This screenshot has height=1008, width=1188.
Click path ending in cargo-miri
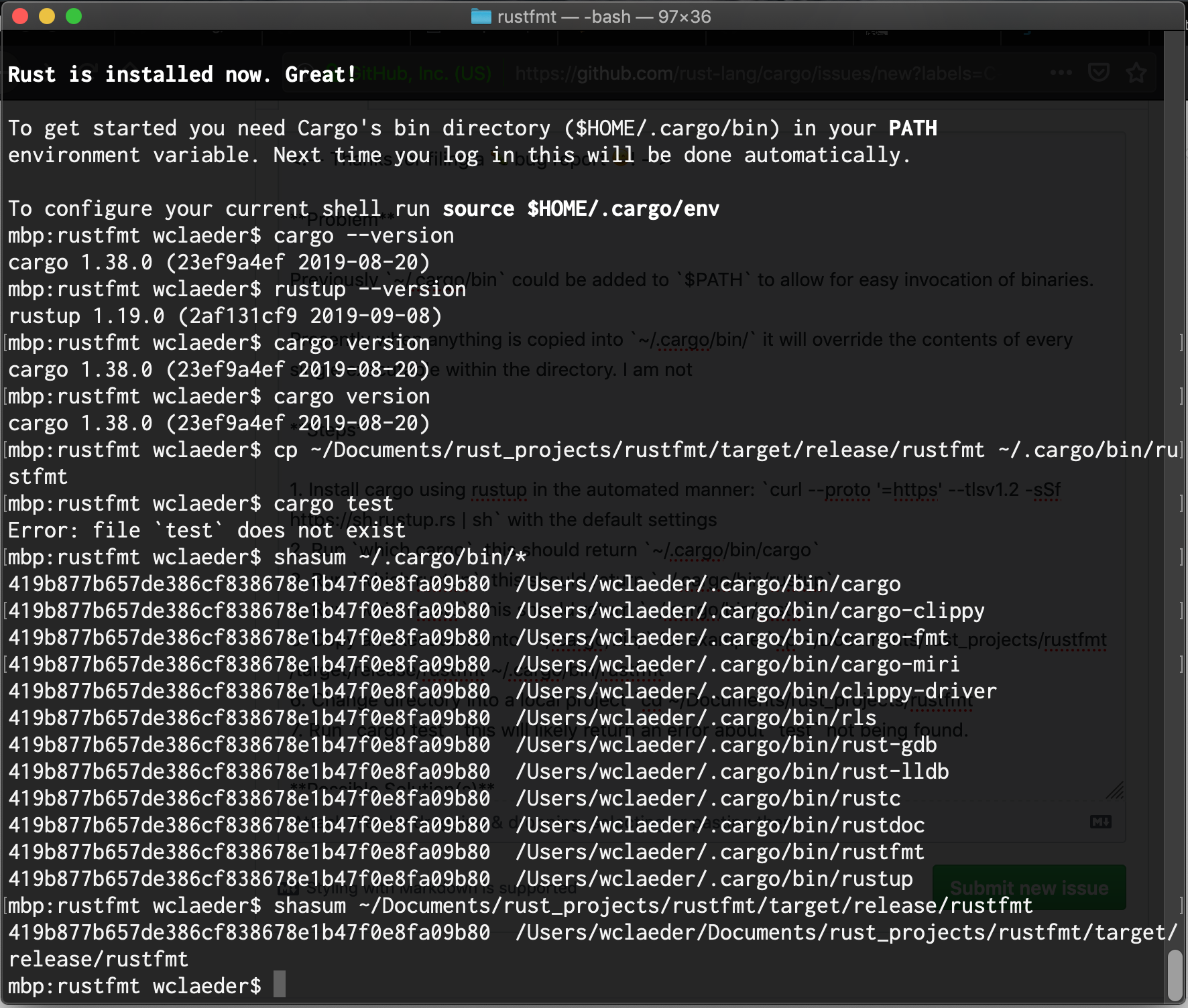tap(737, 665)
